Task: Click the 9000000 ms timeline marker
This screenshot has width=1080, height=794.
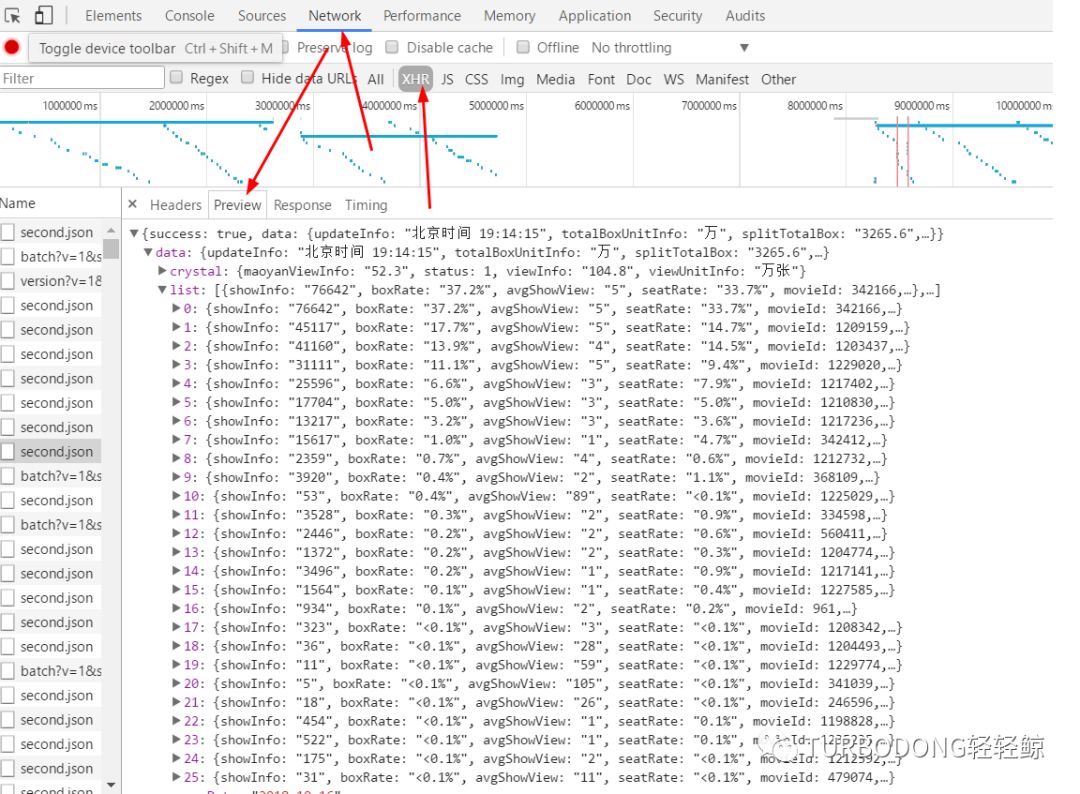Action: point(922,105)
